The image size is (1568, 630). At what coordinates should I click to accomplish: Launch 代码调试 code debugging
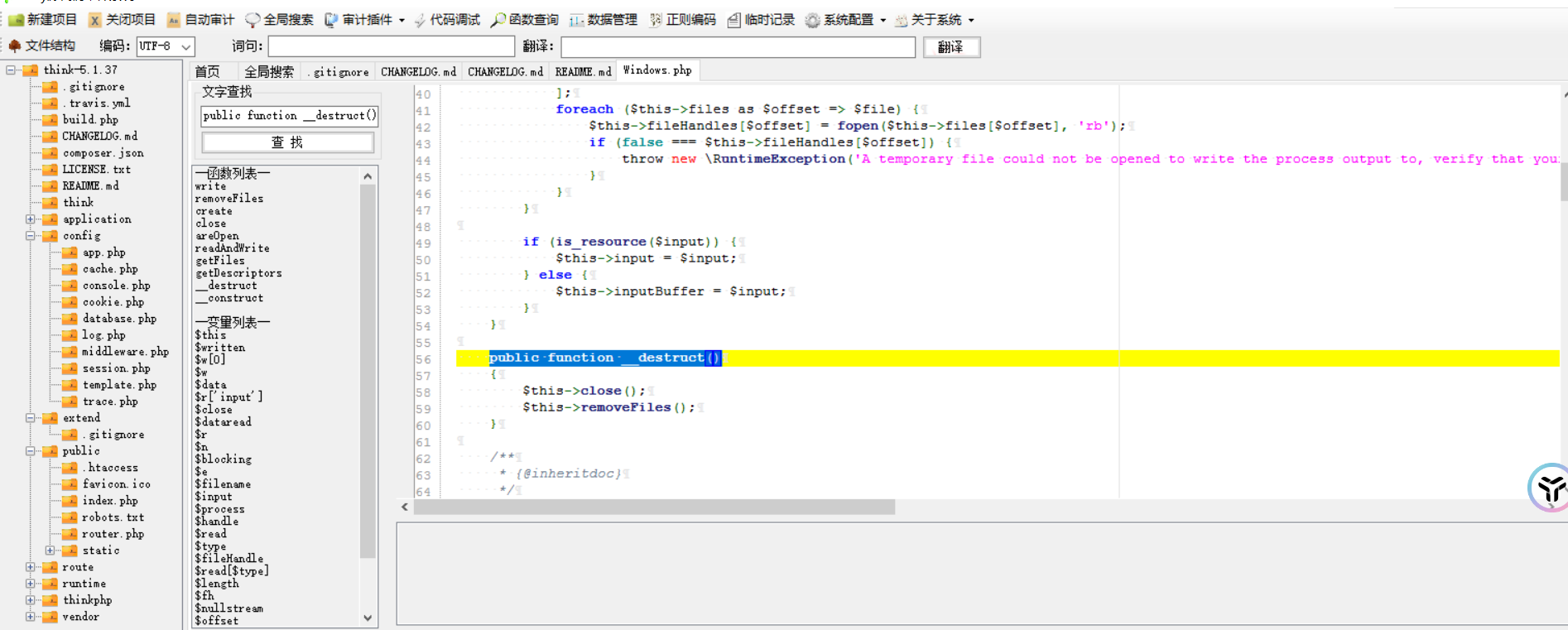pyautogui.click(x=447, y=20)
